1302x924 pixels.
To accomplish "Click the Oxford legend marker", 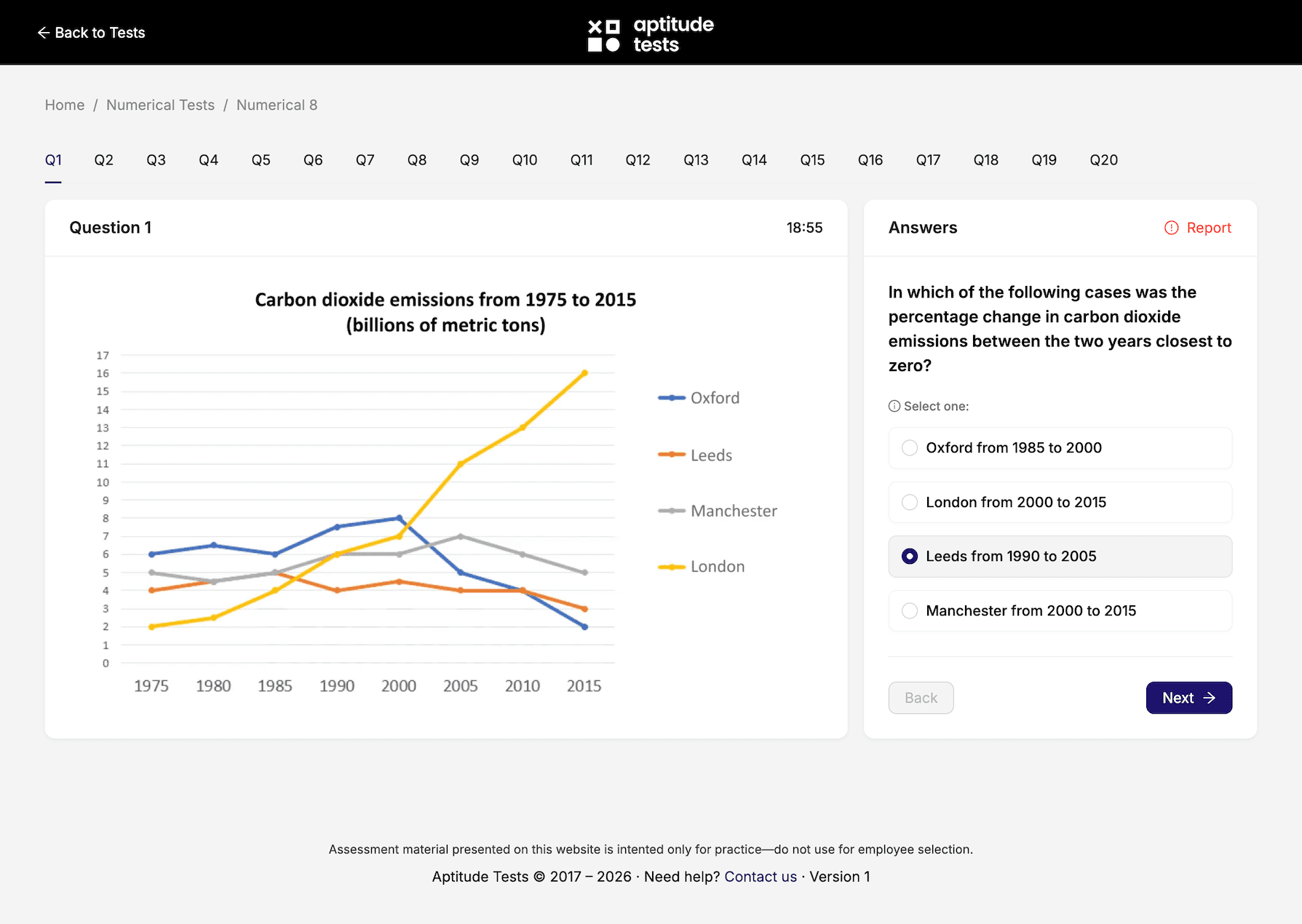I will [x=672, y=398].
